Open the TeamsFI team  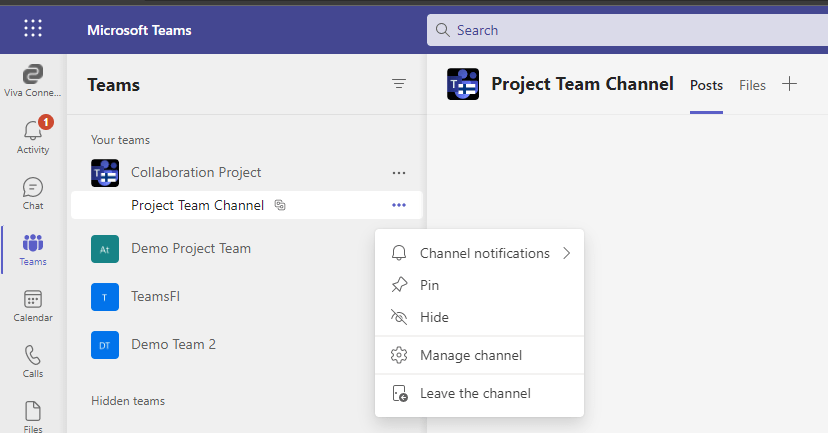coord(155,296)
